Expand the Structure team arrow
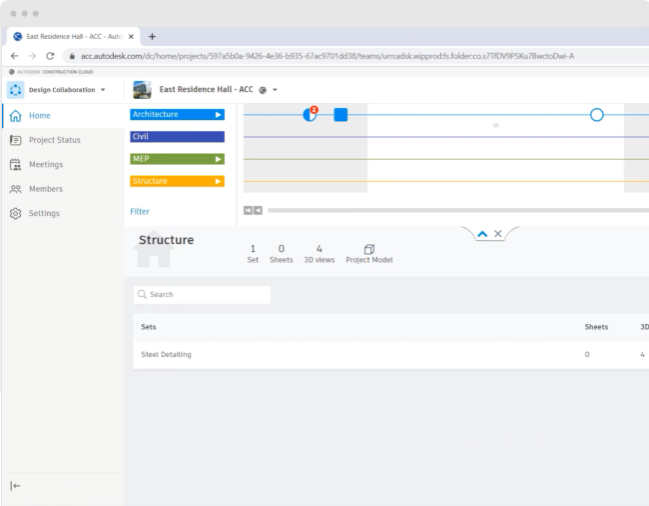This screenshot has height=506, width=649. [x=219, y=181]
